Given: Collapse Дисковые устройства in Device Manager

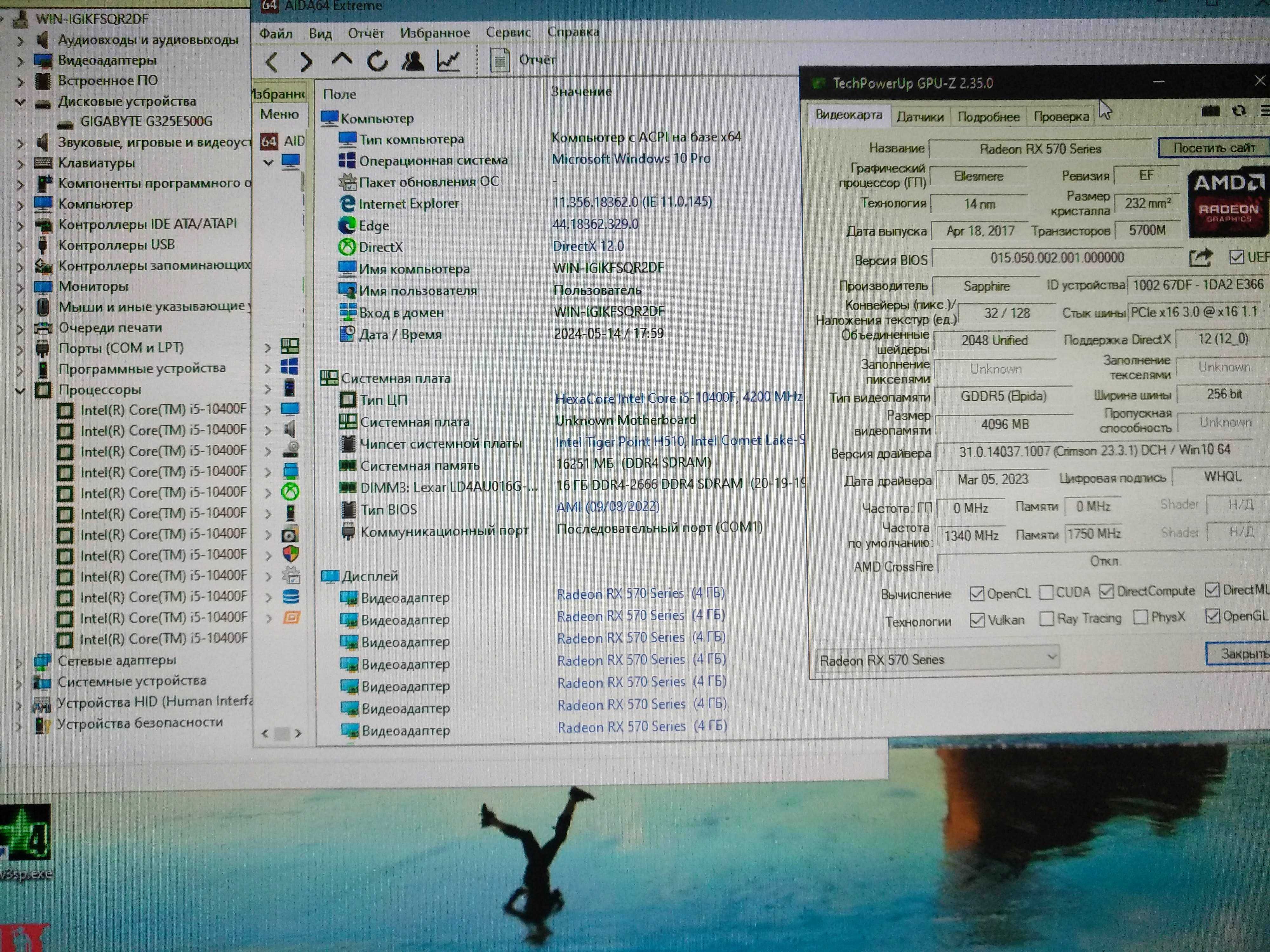Looking at the screenshot, I should coord(20,102).
